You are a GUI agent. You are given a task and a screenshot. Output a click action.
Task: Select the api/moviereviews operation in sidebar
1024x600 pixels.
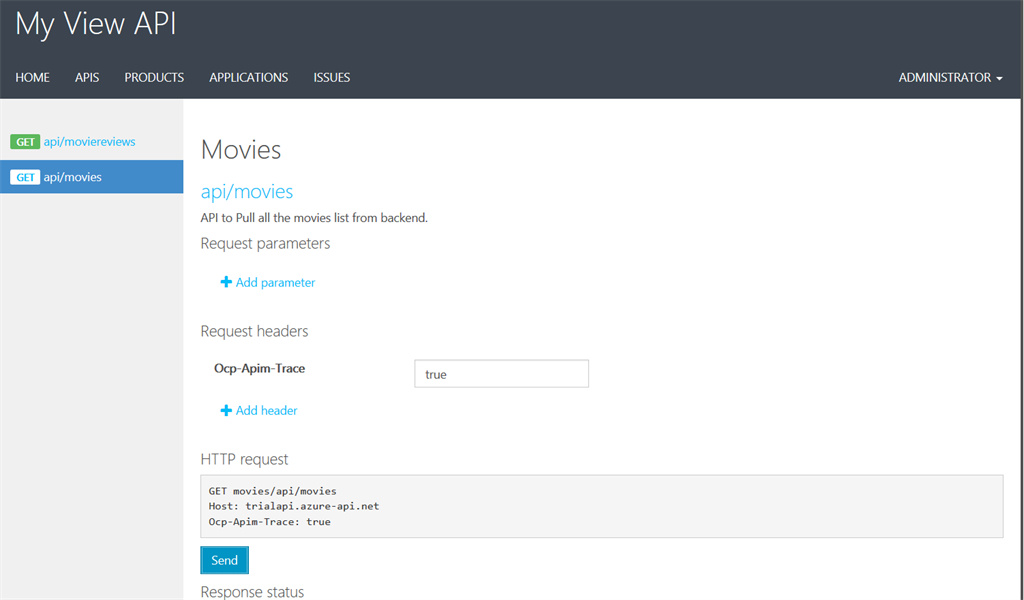(89, 142)
